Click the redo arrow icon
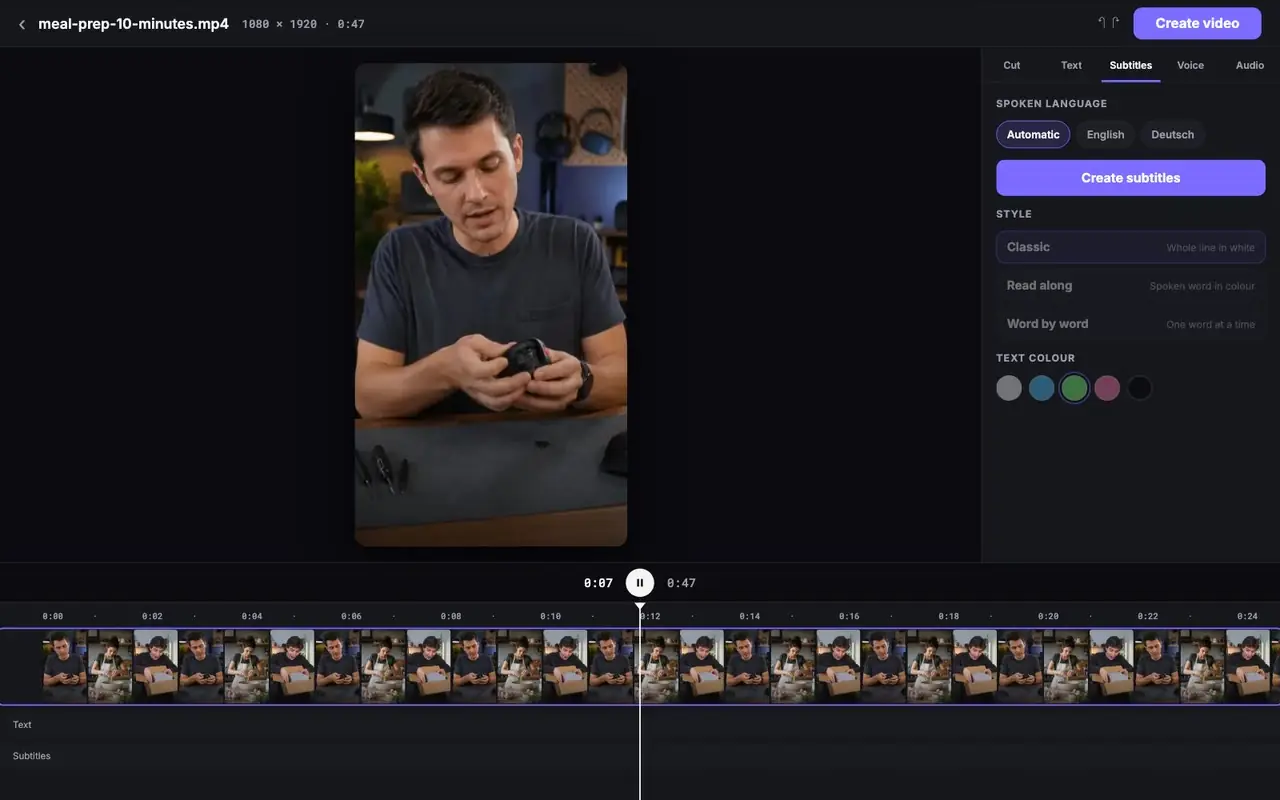This screenshot has width=1280, height=800. [1115, 22]
